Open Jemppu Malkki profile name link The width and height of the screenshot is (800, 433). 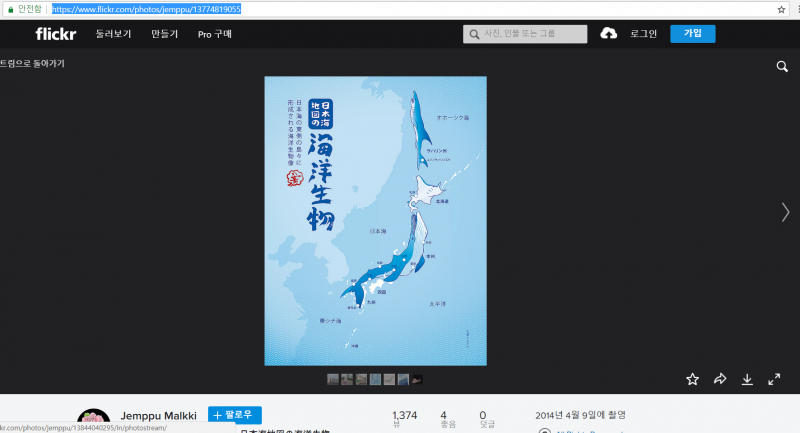(x=158, y=415)
